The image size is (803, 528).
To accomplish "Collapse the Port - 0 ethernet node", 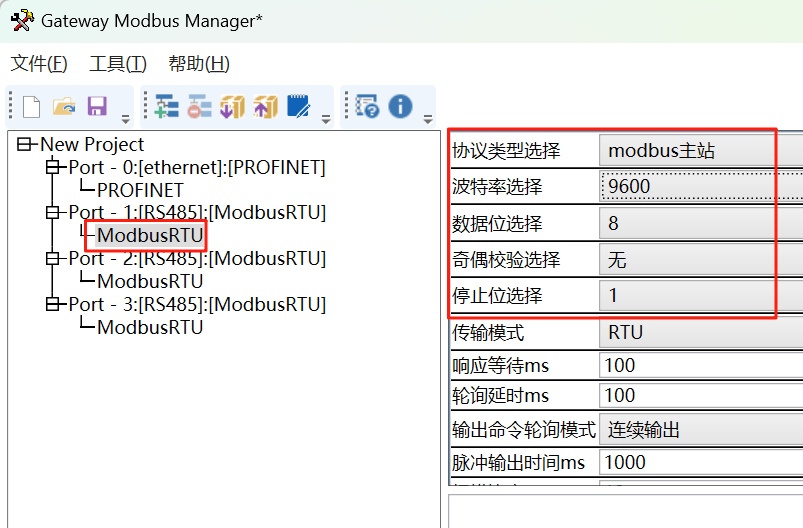I will coord(52,167).
